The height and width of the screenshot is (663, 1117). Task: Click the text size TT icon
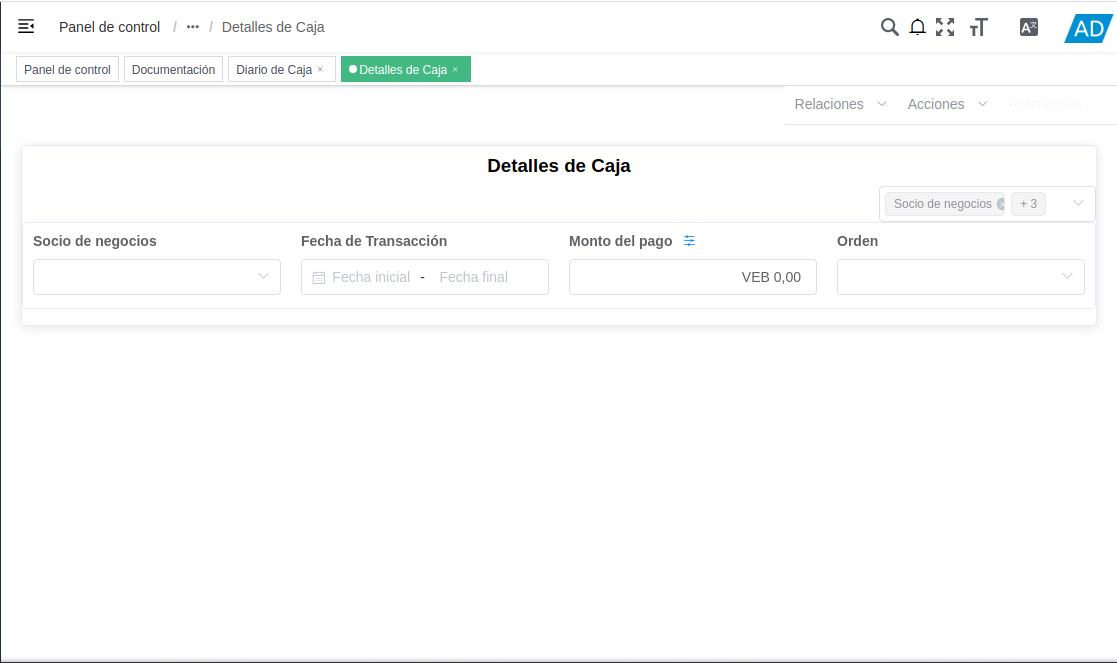coord(978,27)
